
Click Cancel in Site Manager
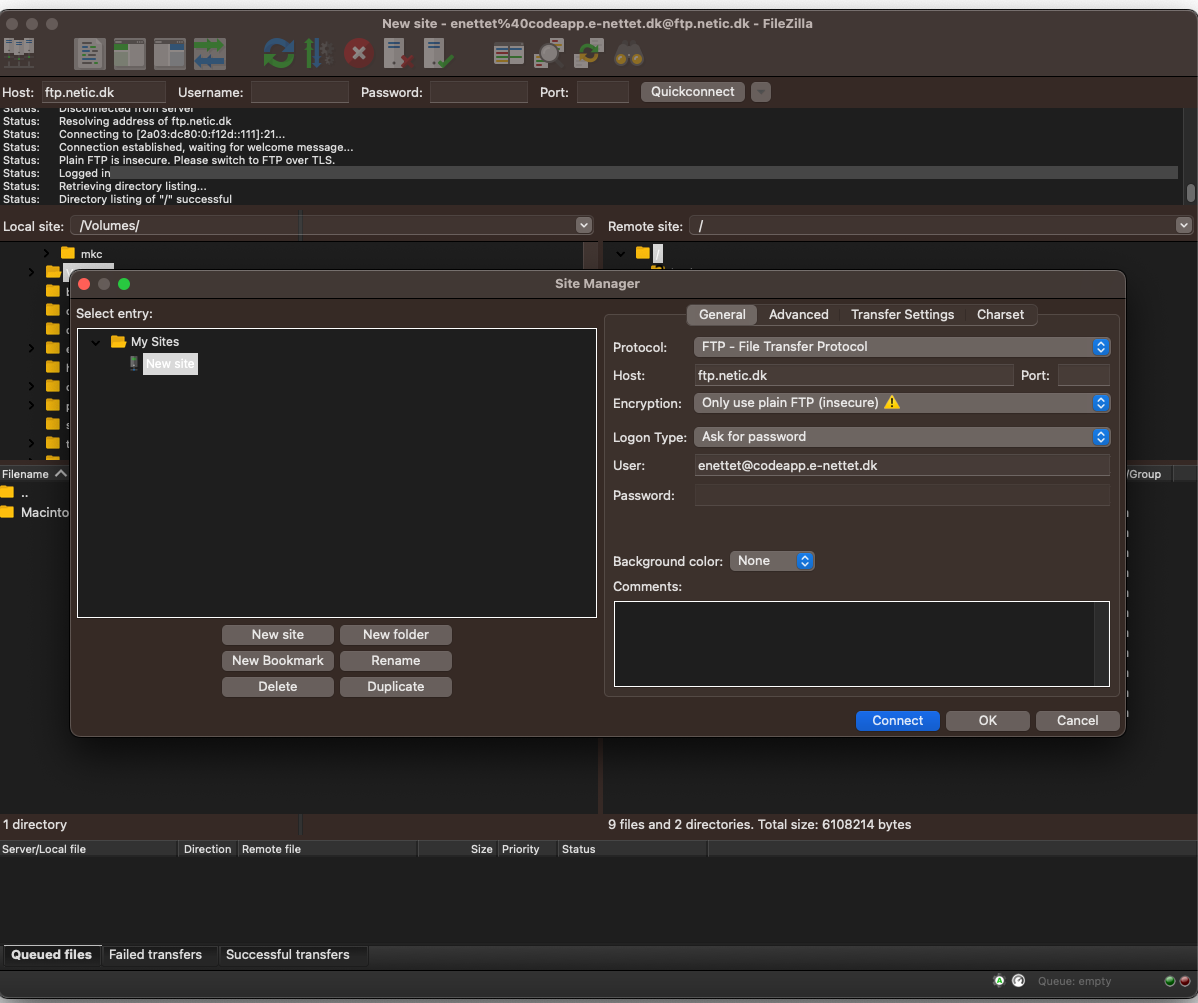click(x=1077, y=720)
